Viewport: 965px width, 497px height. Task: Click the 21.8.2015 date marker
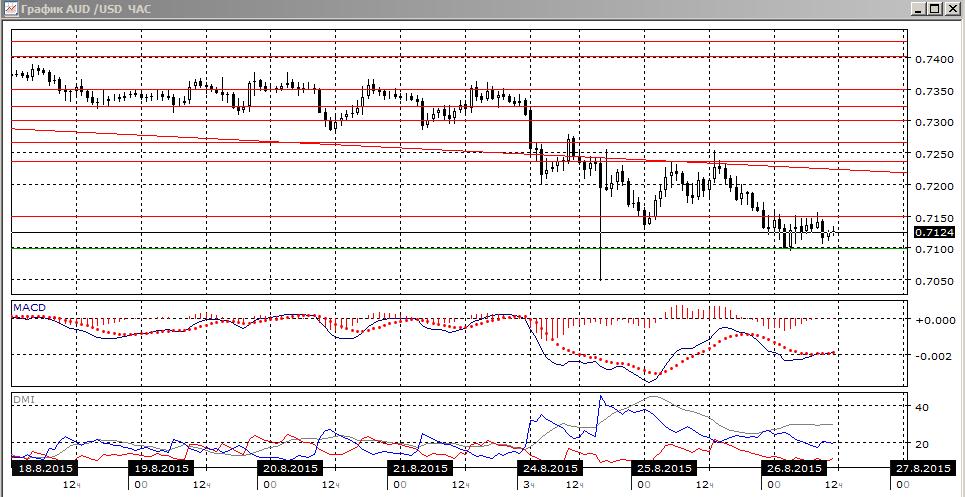tap(422, 469)
